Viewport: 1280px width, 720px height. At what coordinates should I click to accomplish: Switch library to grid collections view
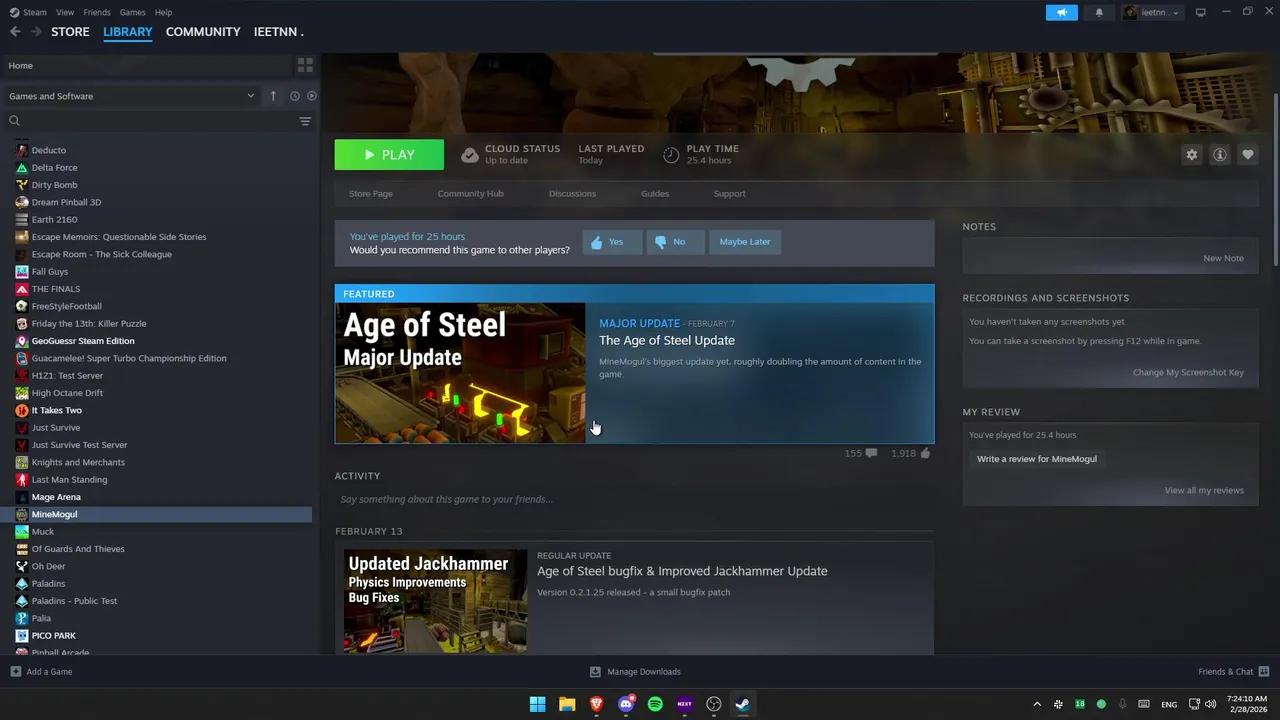coord(305,65)
